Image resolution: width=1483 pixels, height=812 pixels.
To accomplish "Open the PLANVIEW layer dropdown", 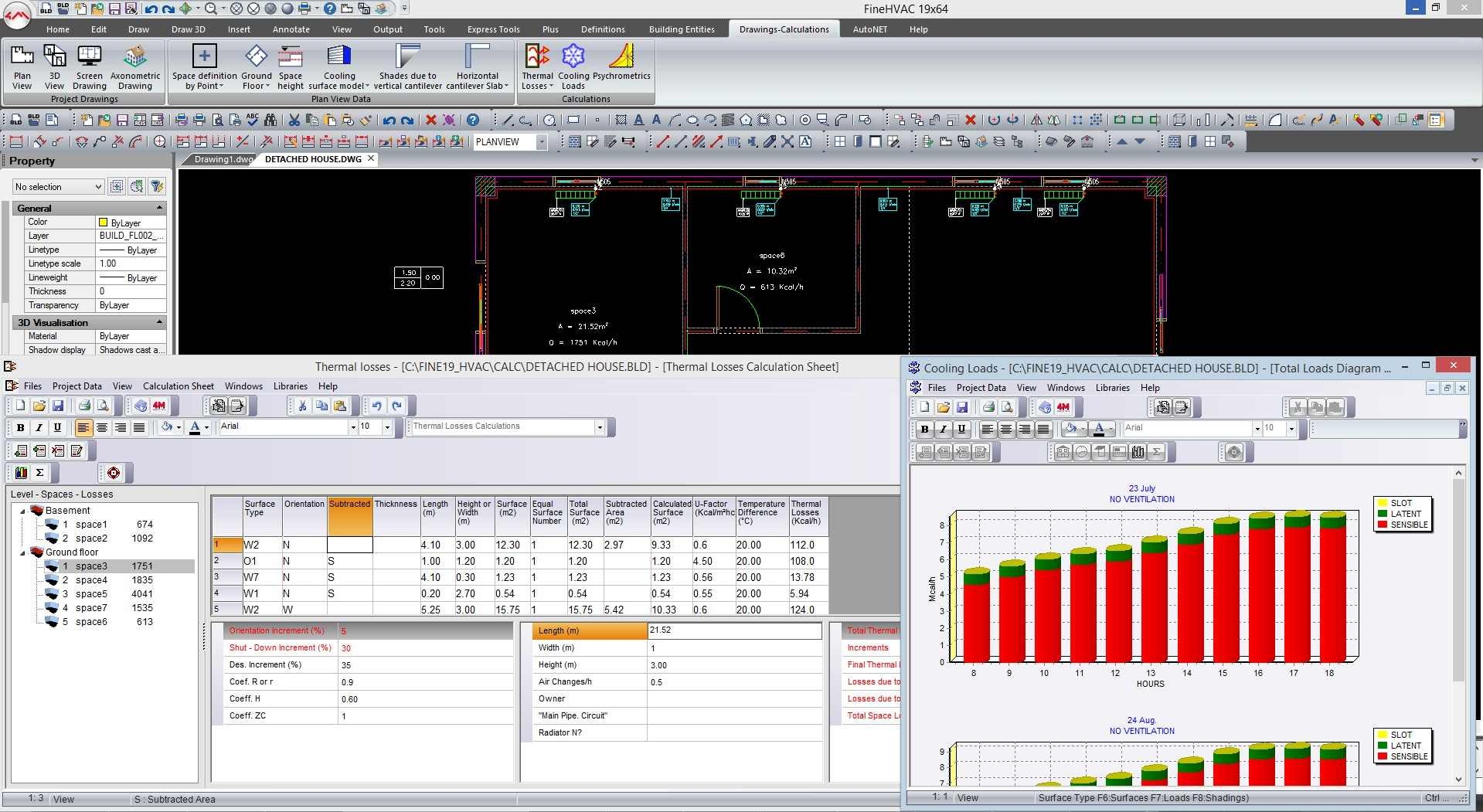I will click(542, 142).
